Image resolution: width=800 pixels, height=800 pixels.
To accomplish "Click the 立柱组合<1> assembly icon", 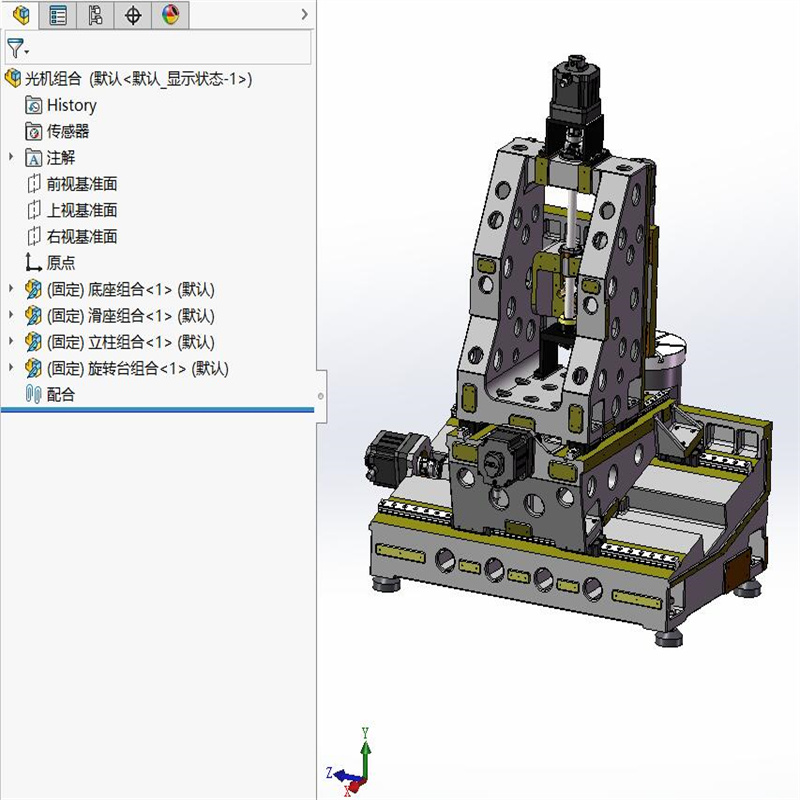I will click(x=34, y=342).
